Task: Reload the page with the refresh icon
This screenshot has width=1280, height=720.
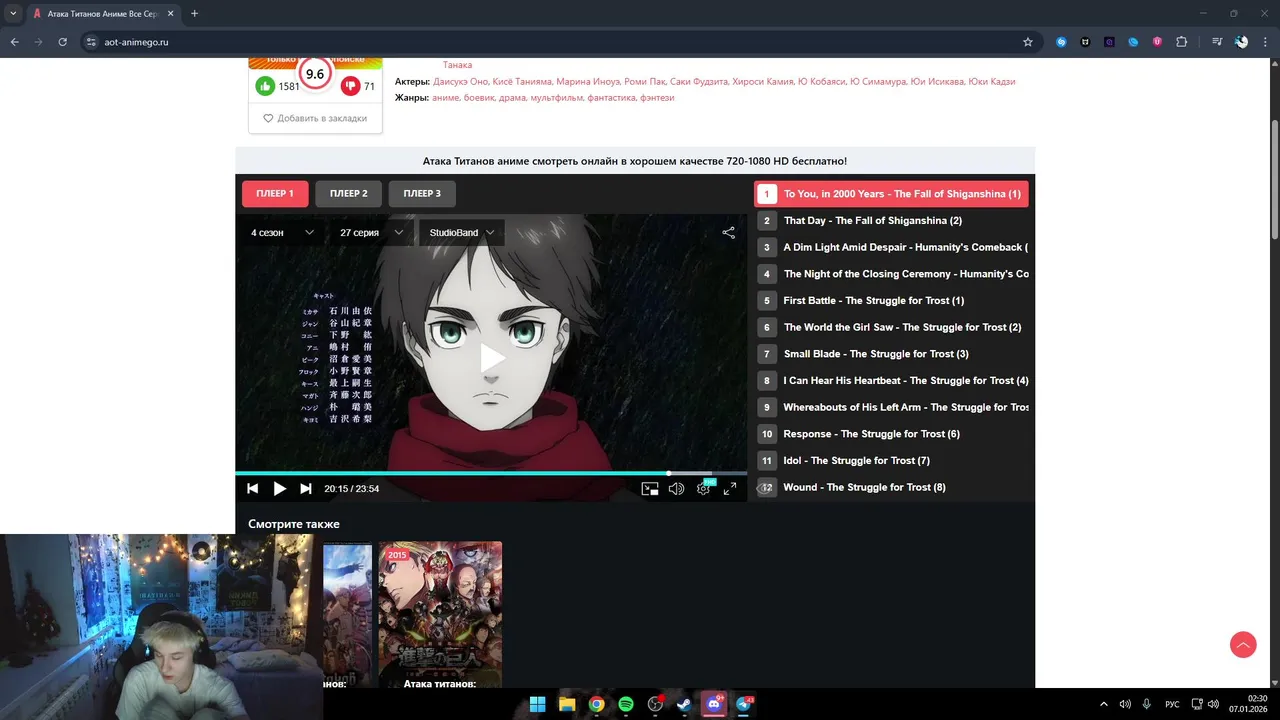Action: pyautogui.click(x=63, y=42)
